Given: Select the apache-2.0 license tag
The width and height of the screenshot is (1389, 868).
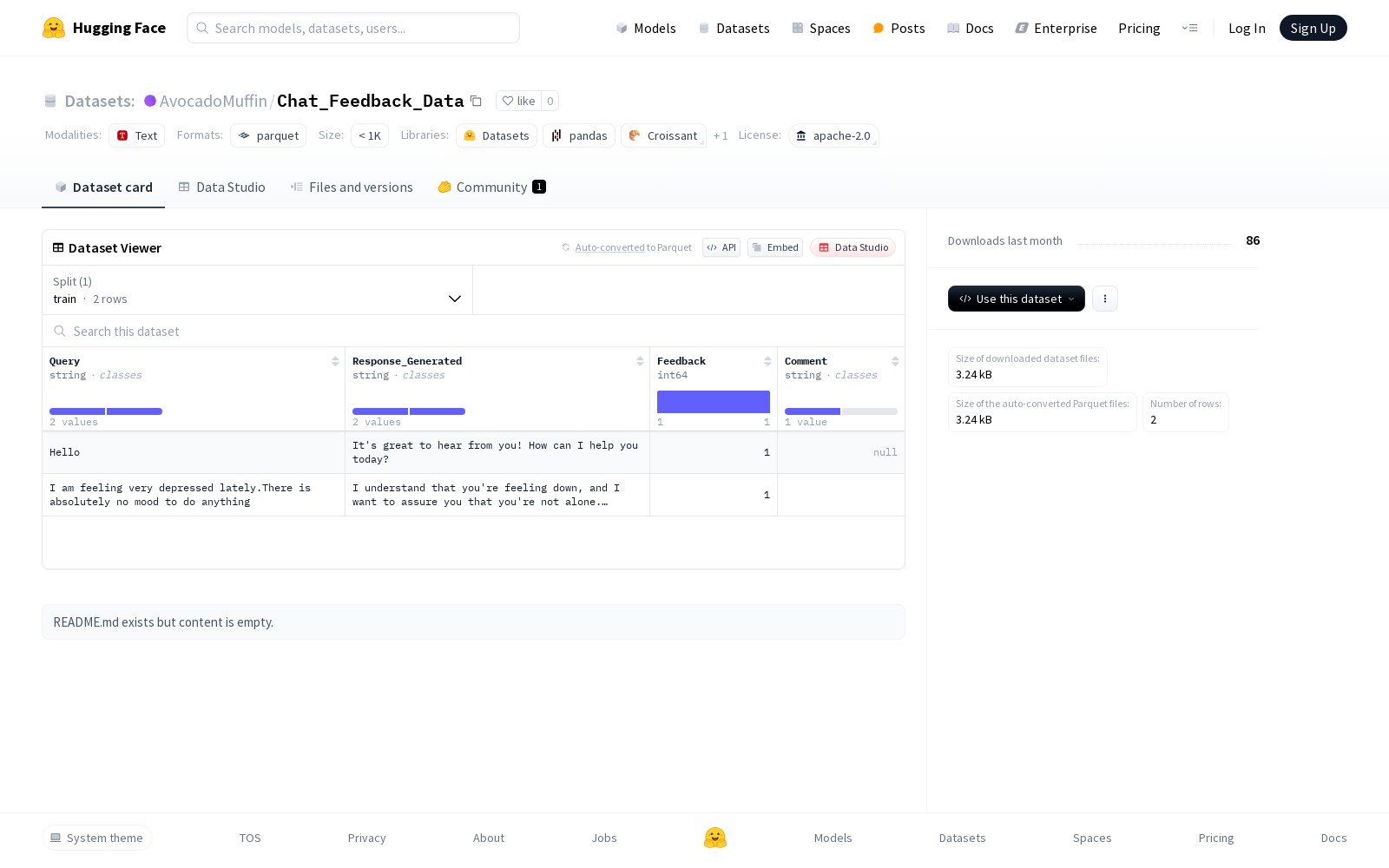Looking at the screenshot, I should (x=833, y=135).
